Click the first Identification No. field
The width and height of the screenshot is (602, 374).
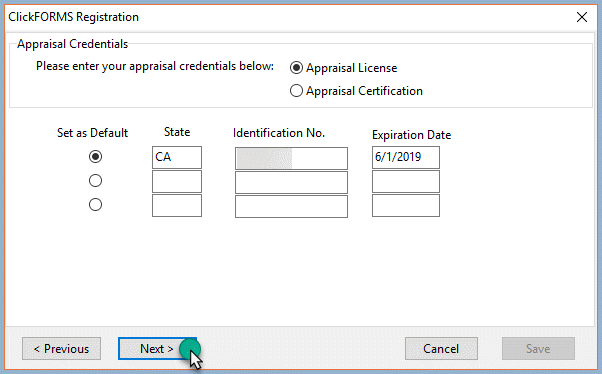(291, 158)
